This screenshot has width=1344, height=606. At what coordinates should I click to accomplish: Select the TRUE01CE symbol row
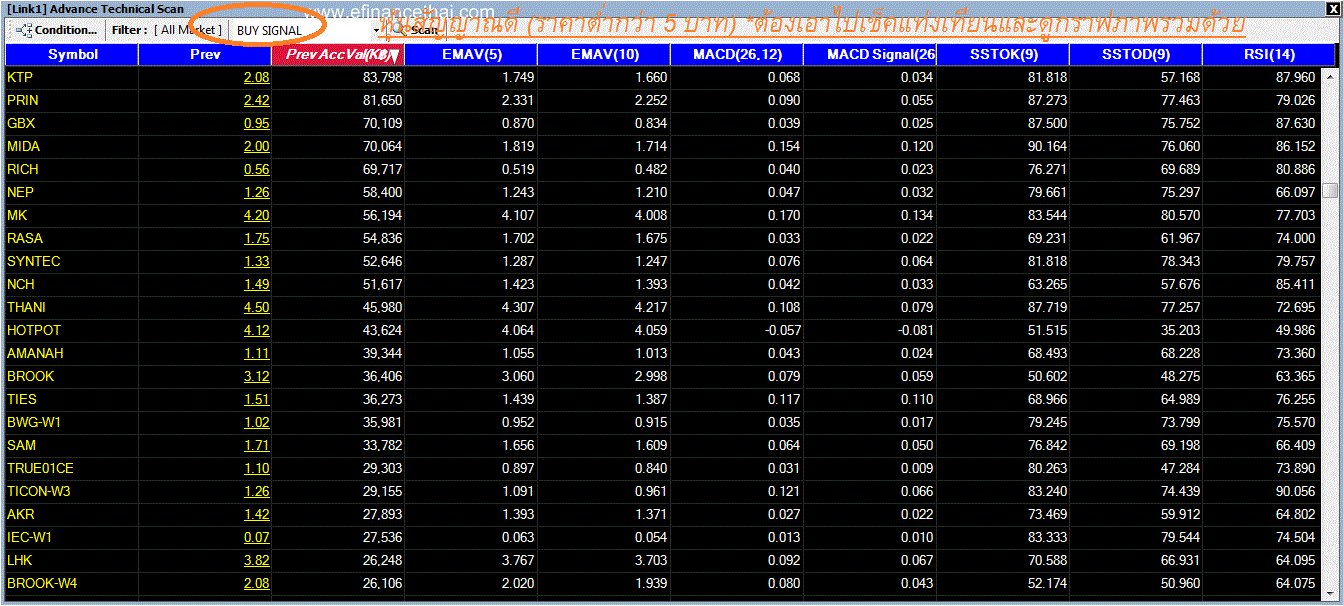(663, 468)
